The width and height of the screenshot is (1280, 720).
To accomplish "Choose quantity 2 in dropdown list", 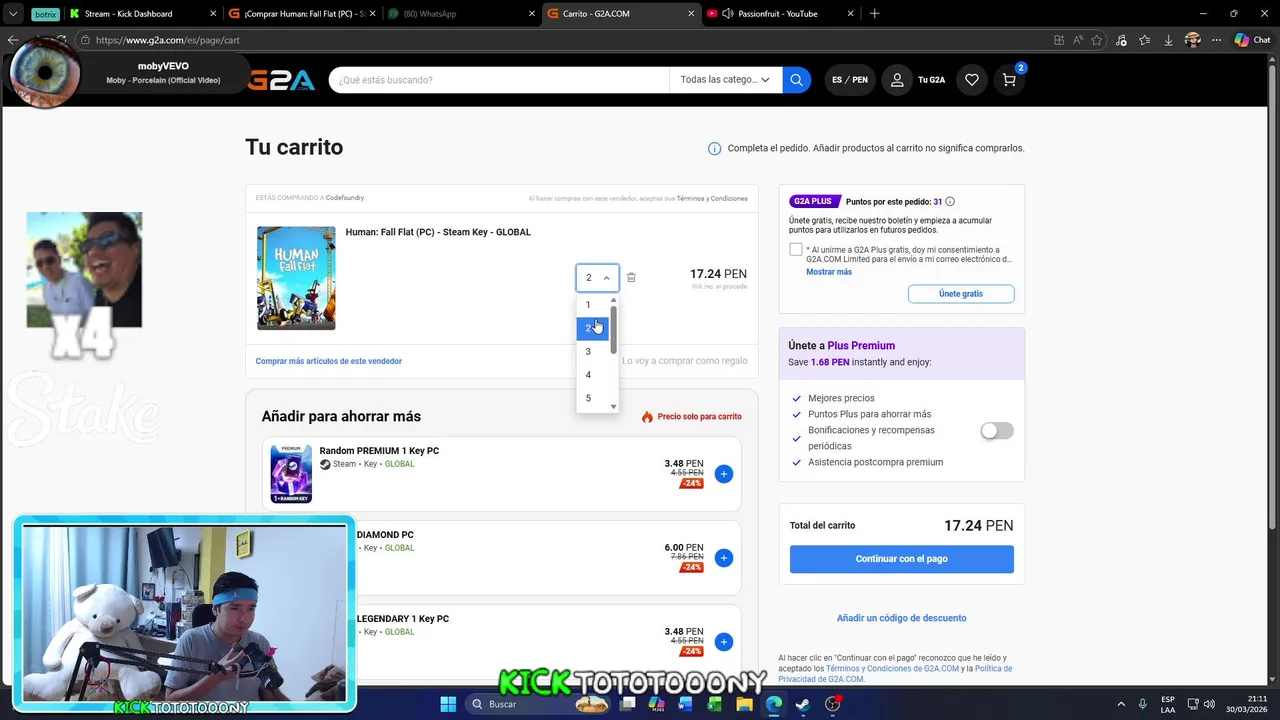I will [x=592, y=328].
